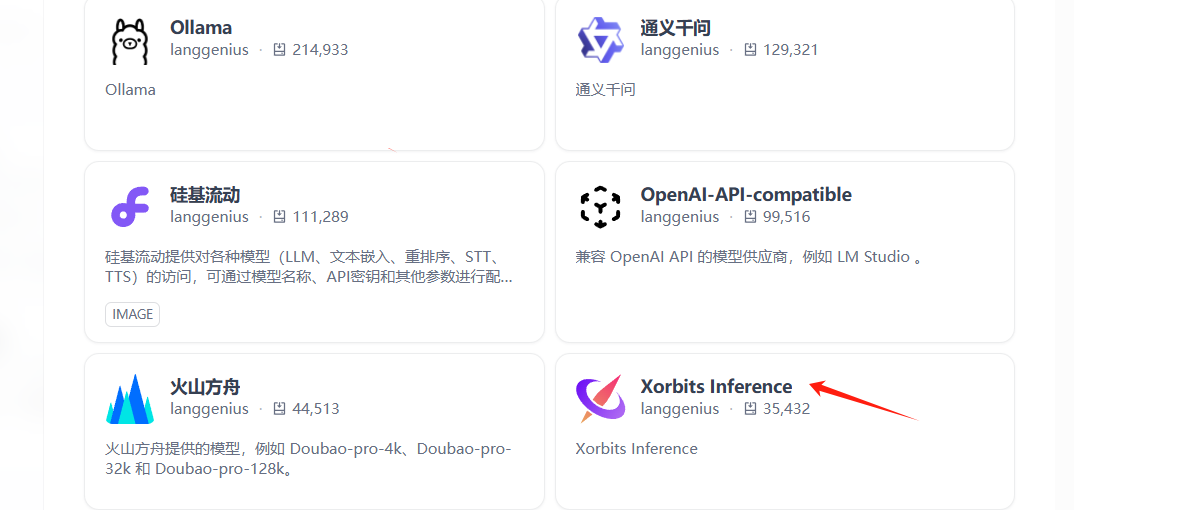Click the Doubao-pro description on 火山方舟 card
The width and height of the screenshot is (1179, 510).
308,459
